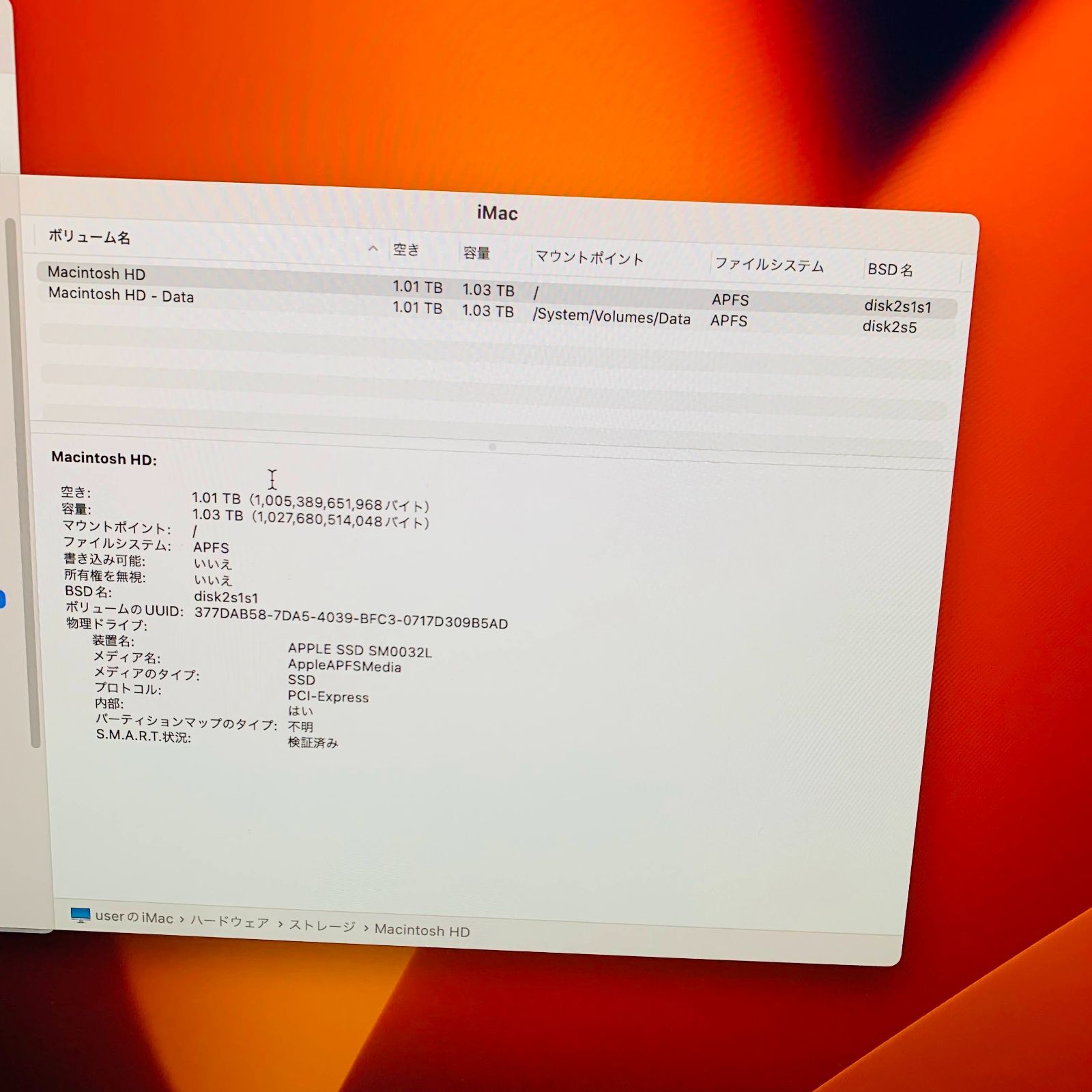The image size is (1092, 1092).
Task: Click PCI-Express protocol value
Action: [x=328, y=696]
